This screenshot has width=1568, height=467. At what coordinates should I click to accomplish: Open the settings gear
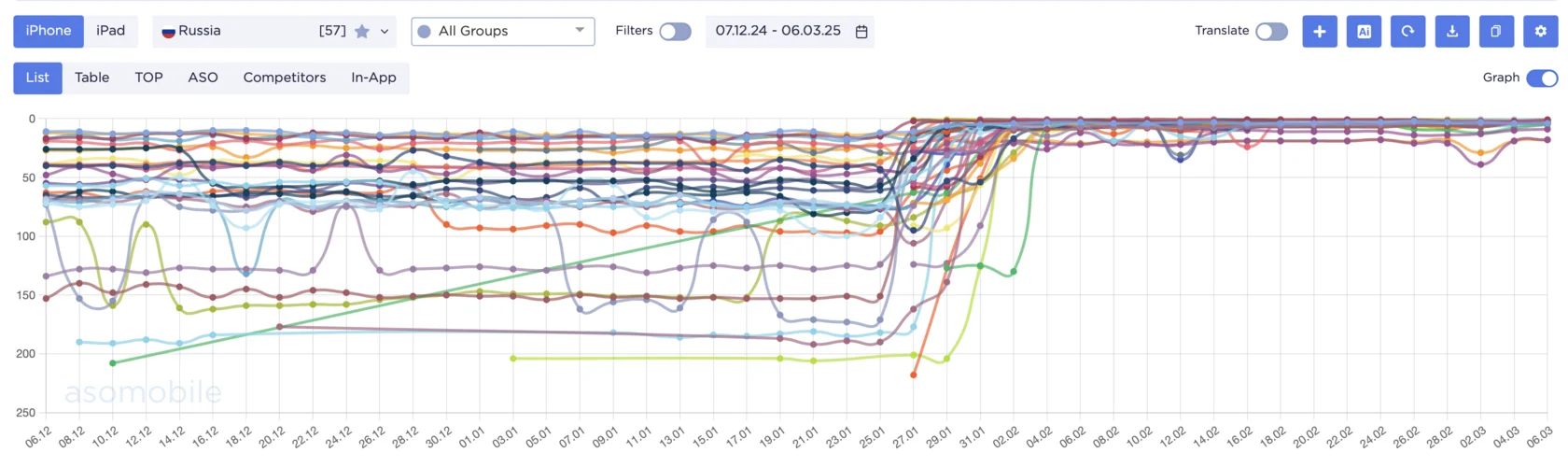click(1541, 31)
